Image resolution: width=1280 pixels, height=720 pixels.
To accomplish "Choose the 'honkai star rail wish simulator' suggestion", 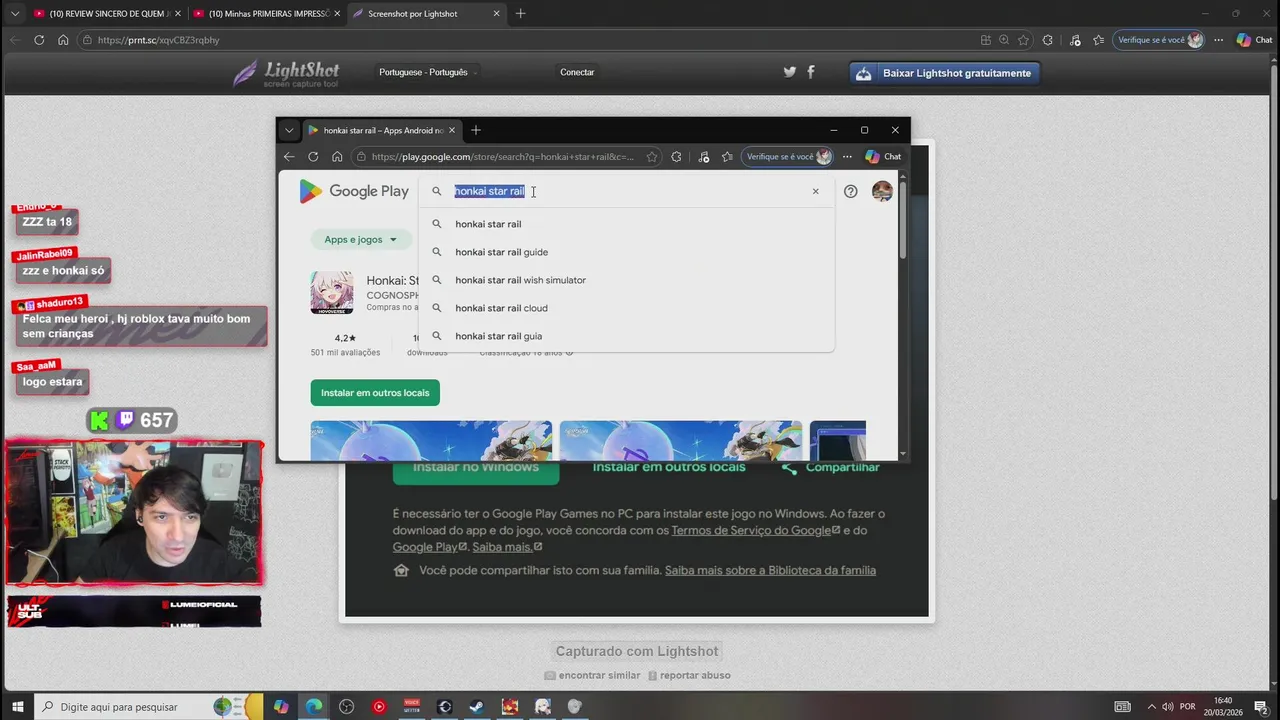I will pyautogui.click(x=626, y=280).
